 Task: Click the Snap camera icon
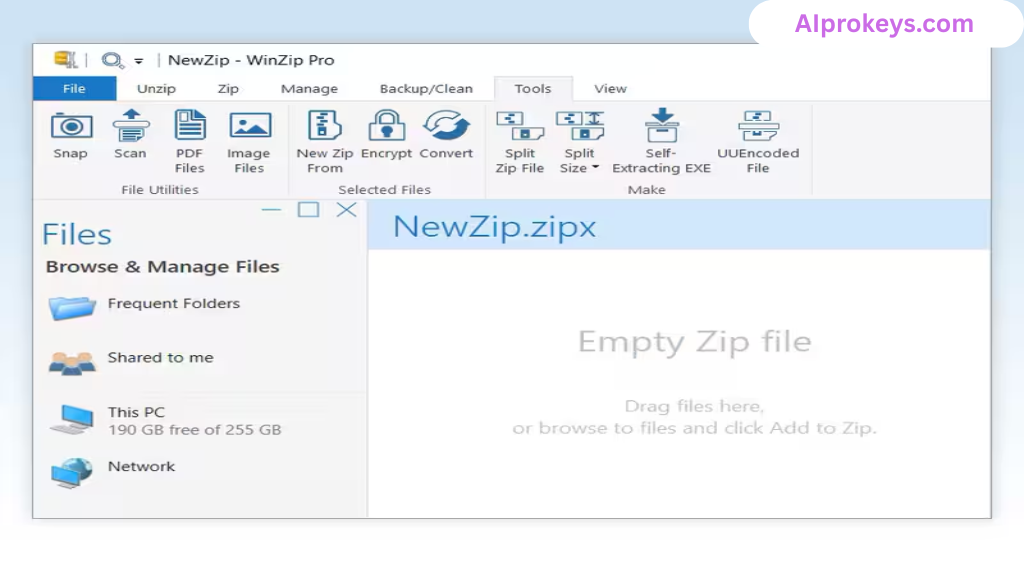71,126
